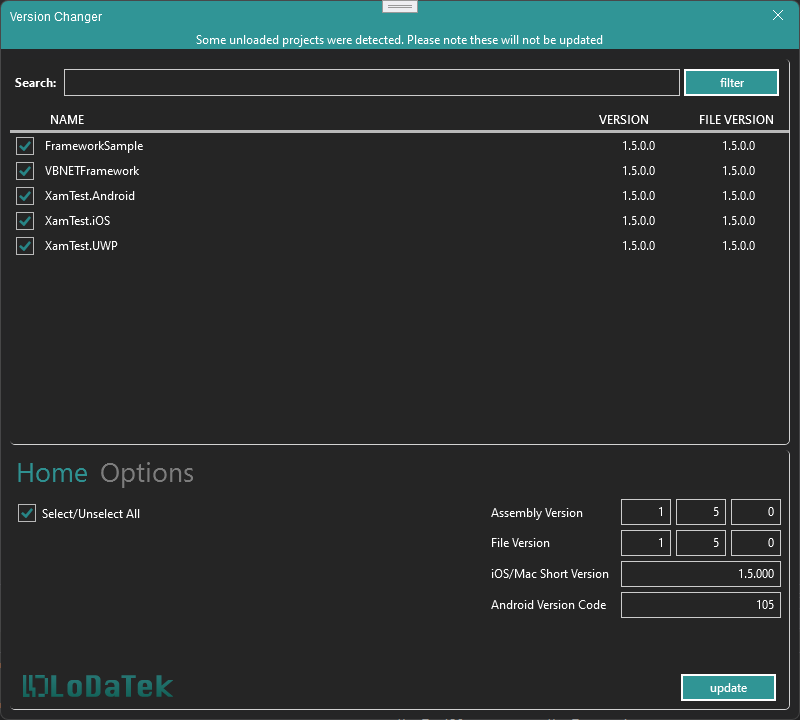
Task: Select the iOS/Mac Short Version field
Action: tap(700, 573)
